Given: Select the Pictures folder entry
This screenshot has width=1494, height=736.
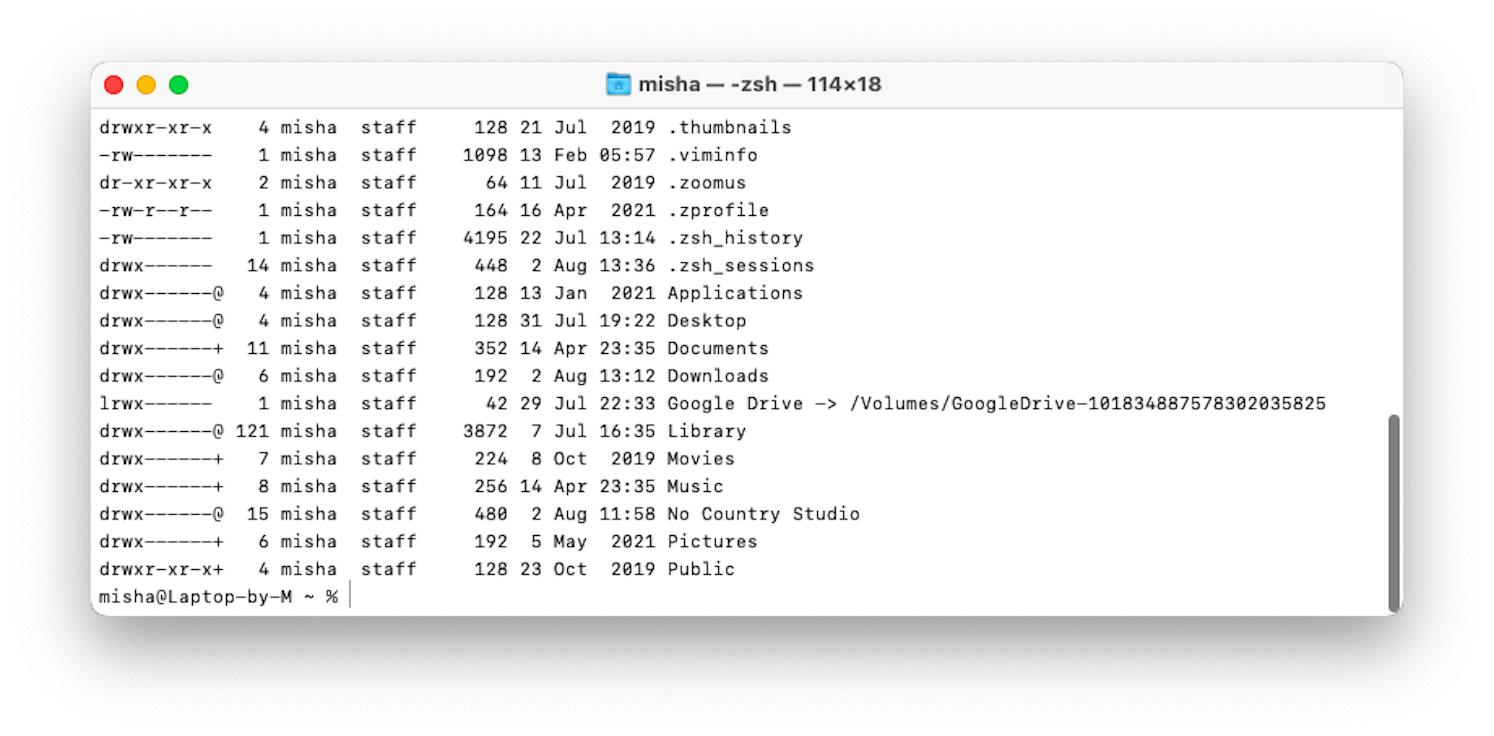Looking at the screenshot, I should pos(712,541).
